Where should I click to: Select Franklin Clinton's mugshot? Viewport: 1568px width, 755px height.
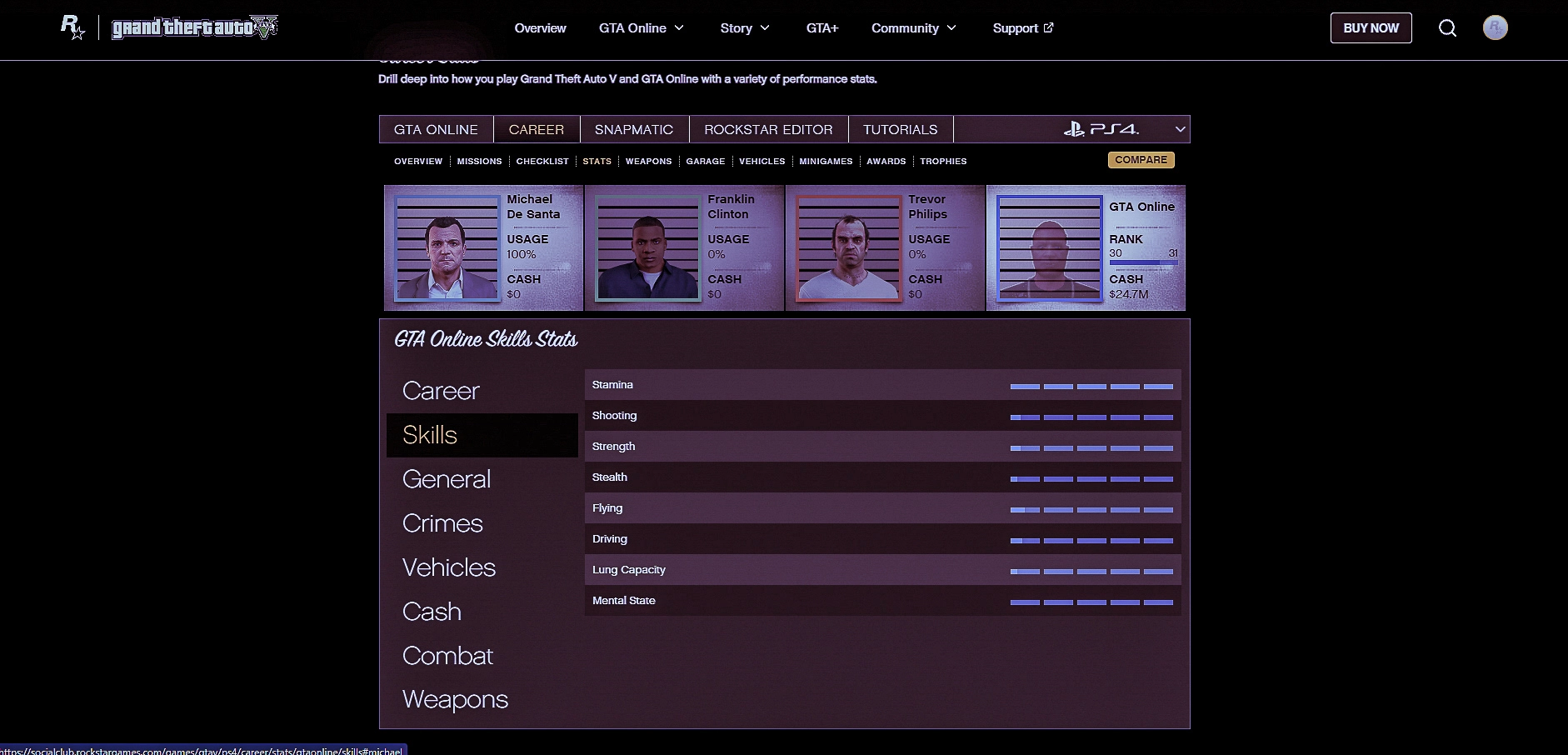[x=647, y=247]
